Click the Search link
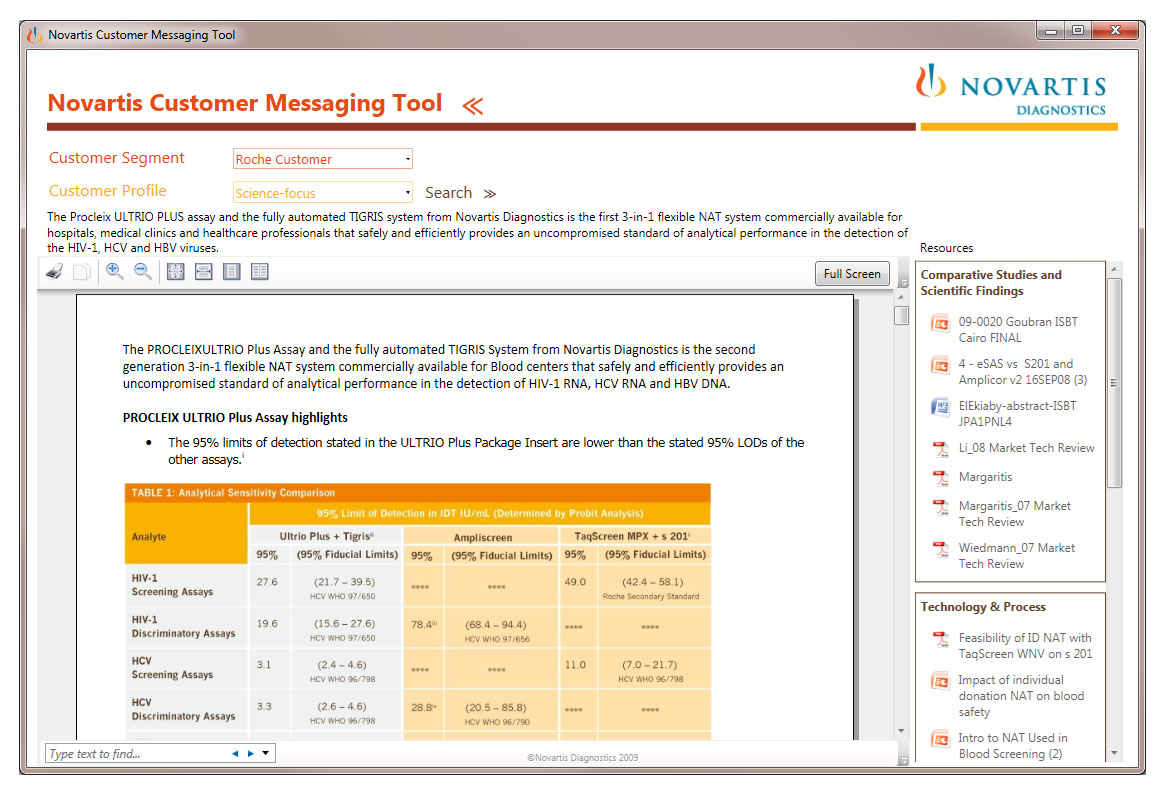This screenshot has width=1162, height=791. click(x=448, y=193)
